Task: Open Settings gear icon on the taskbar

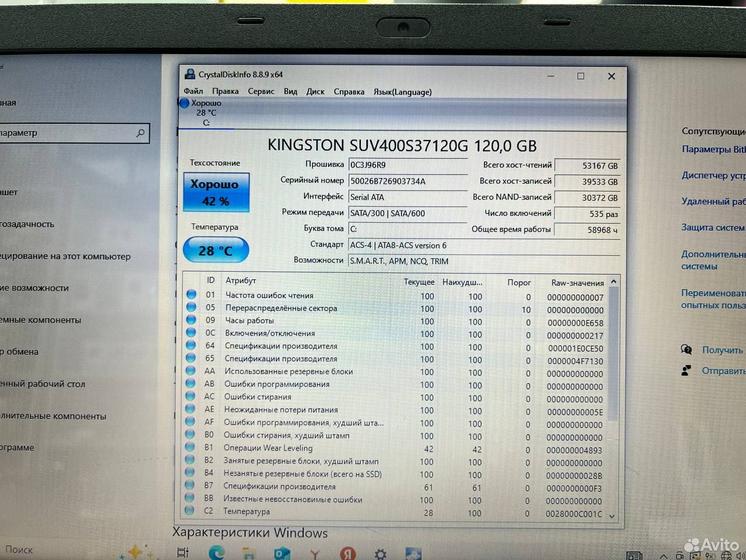Action: [x=380, y=554]
